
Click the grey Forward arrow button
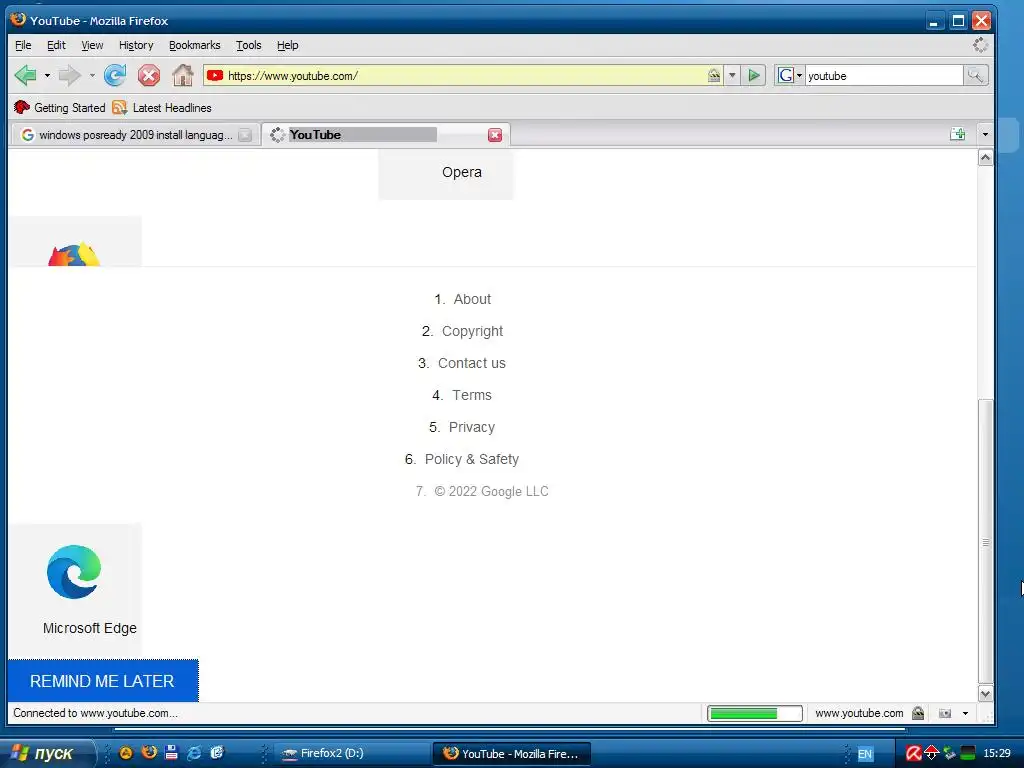tap(69, 76)
